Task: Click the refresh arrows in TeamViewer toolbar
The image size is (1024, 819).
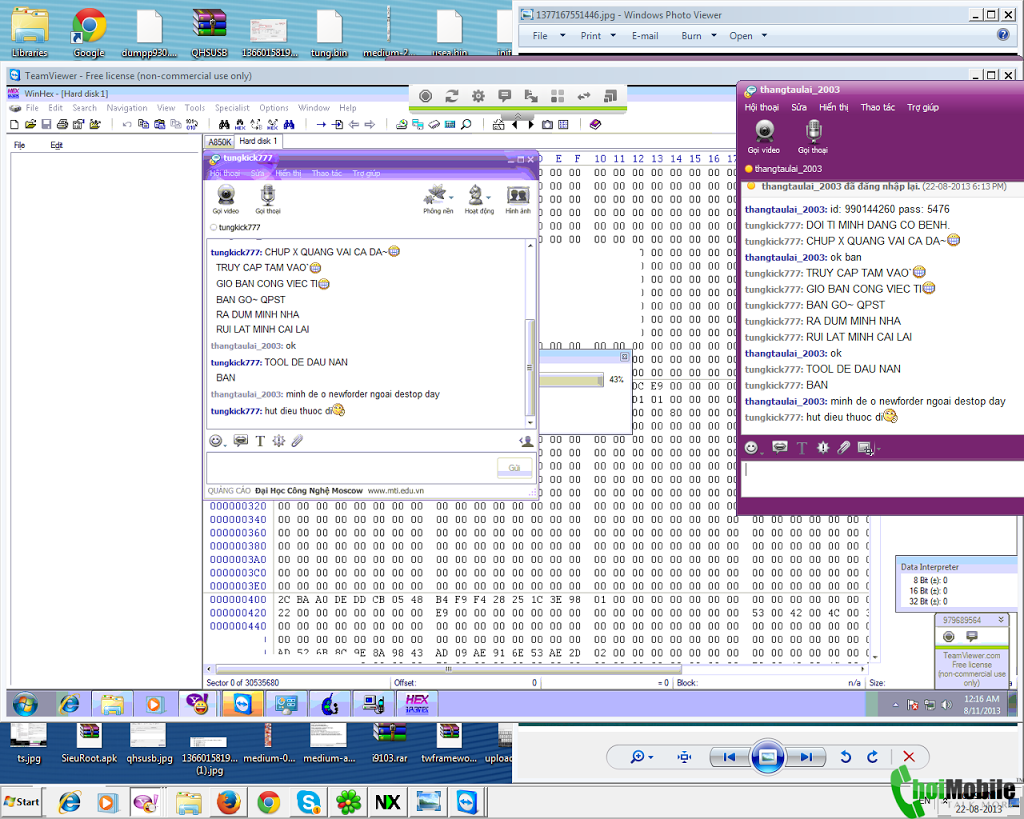Action: (451, 96)
